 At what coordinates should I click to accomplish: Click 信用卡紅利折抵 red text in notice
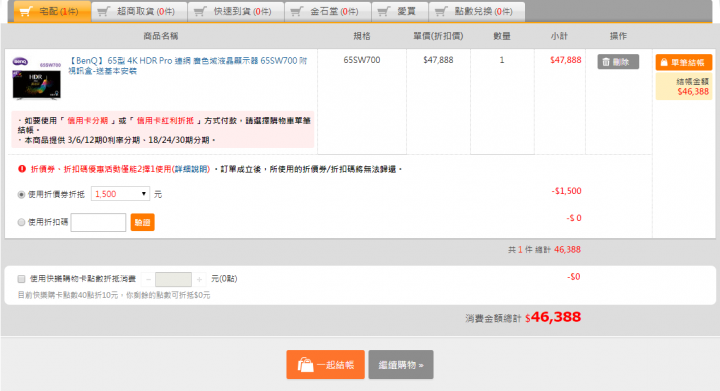click(165, 121)
